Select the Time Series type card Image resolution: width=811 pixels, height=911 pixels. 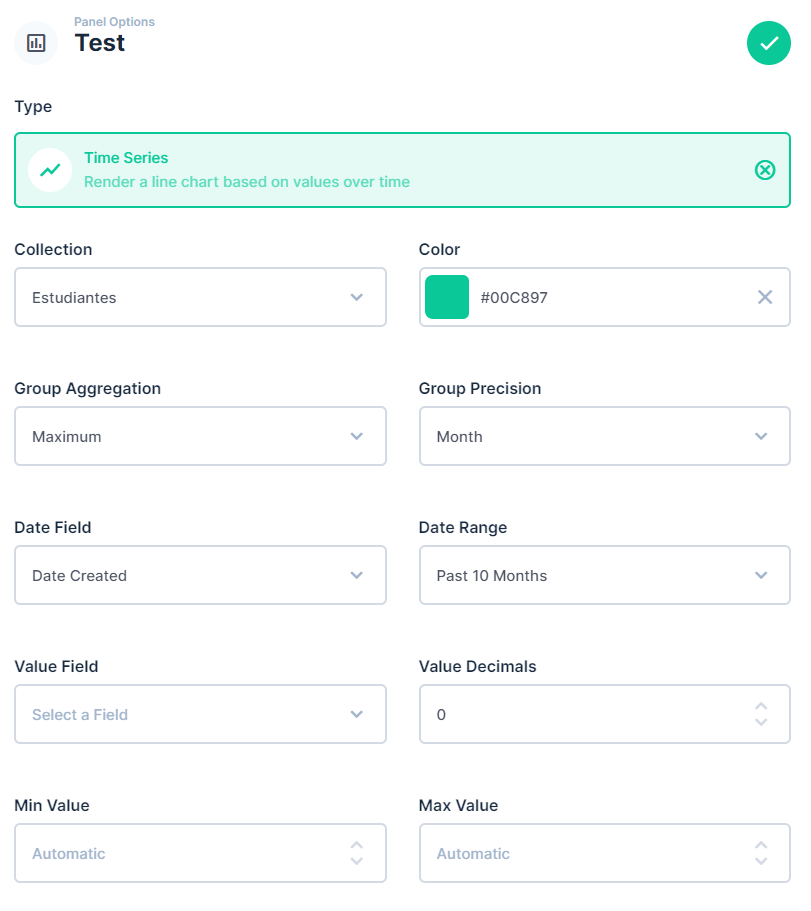[x=403, y=170]
